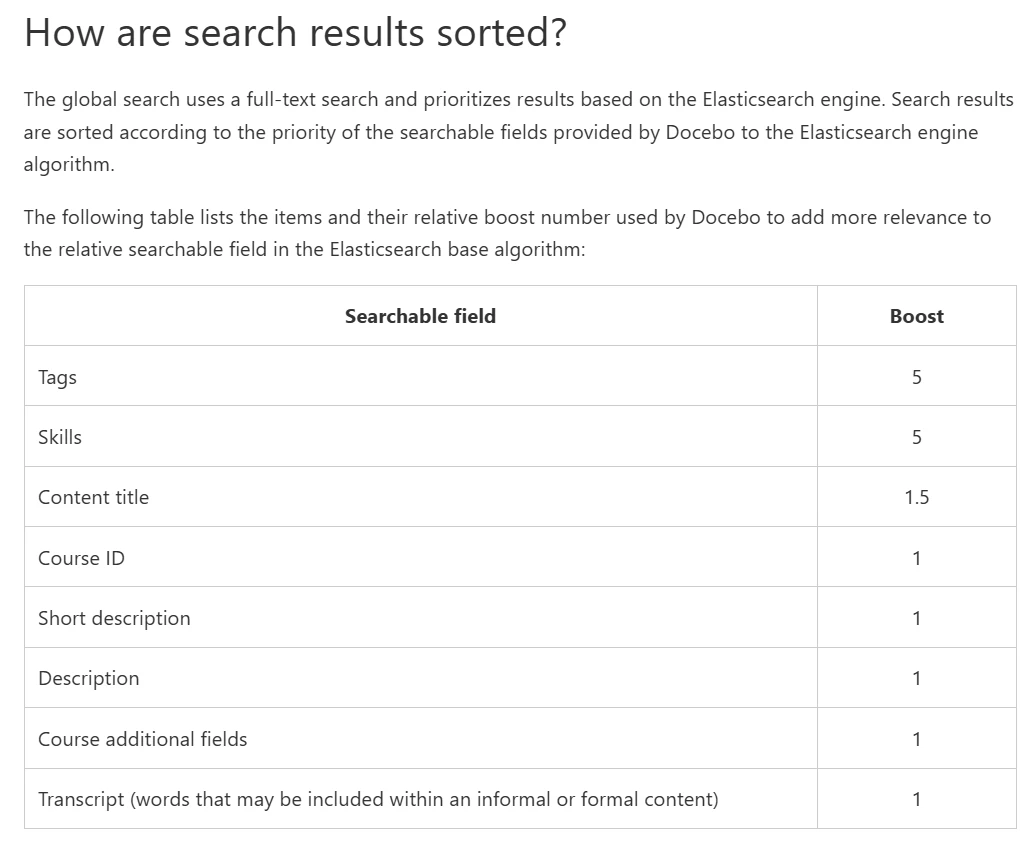Click the boost value for Course ID
Viewport: 1030px width, 841px height.
[916, 558]
